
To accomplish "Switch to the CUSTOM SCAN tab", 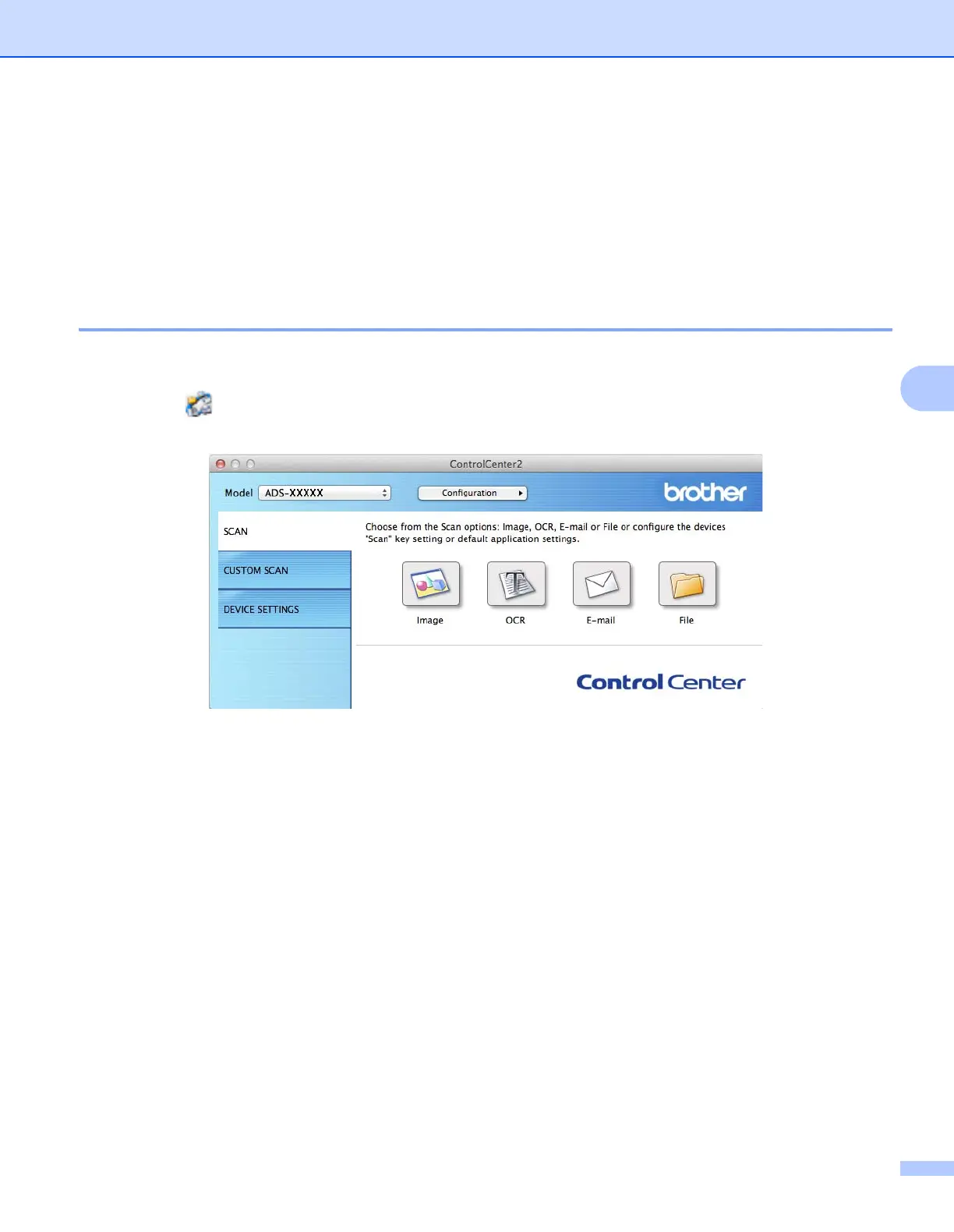I will [284, 570].
